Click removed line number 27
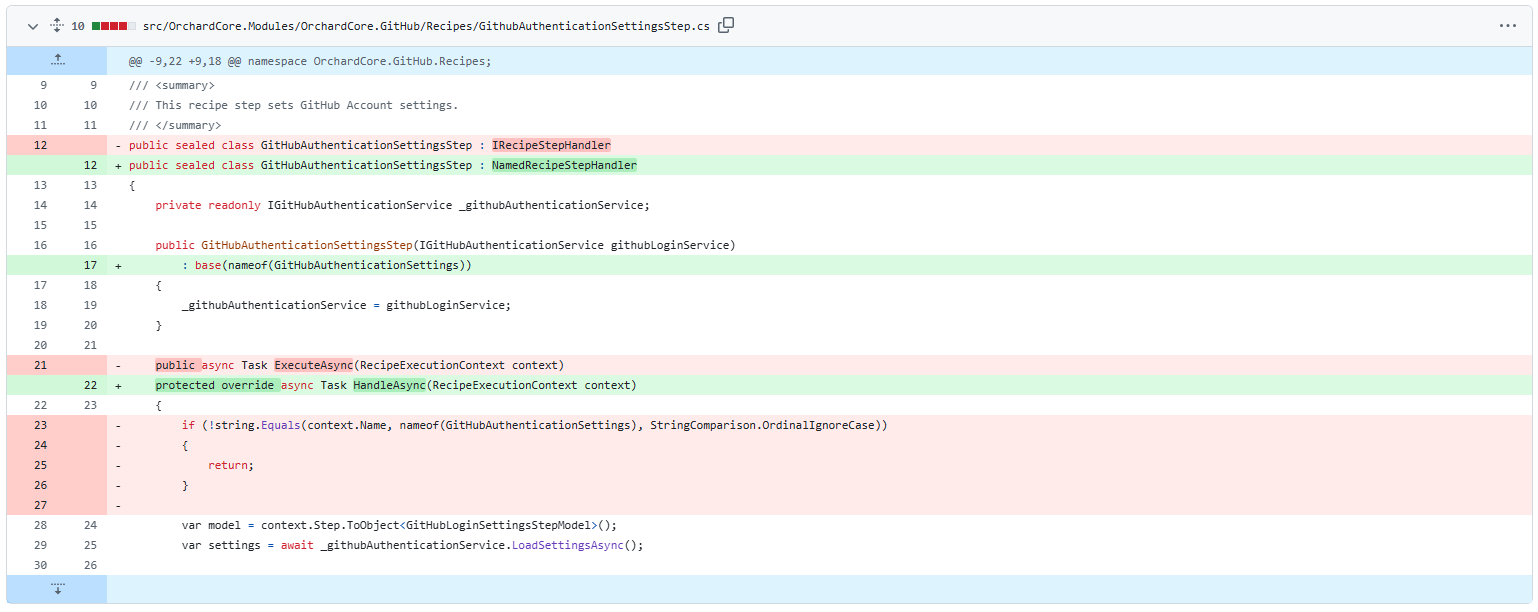The image size is (1538, 612). click(x=40, y=505)
